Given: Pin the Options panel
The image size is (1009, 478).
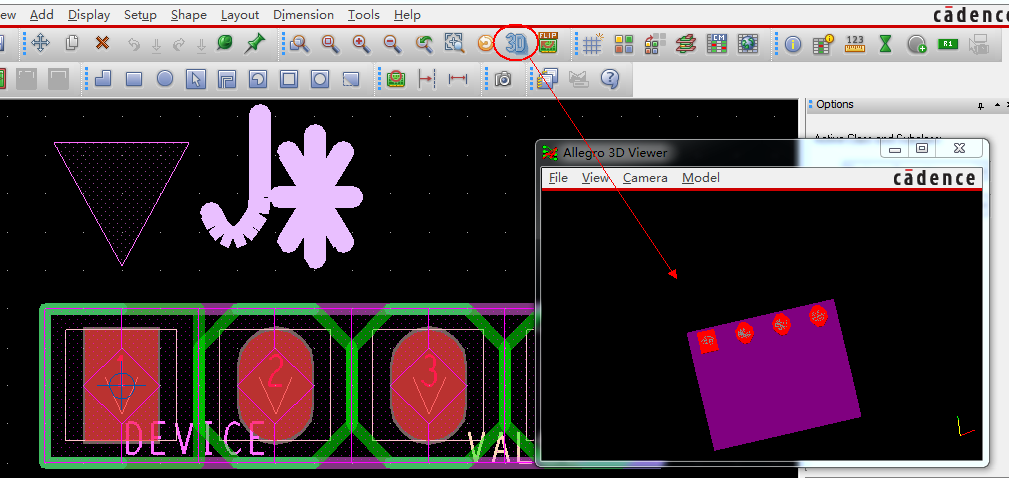Looking at the screenshot, I should [980, 105].
